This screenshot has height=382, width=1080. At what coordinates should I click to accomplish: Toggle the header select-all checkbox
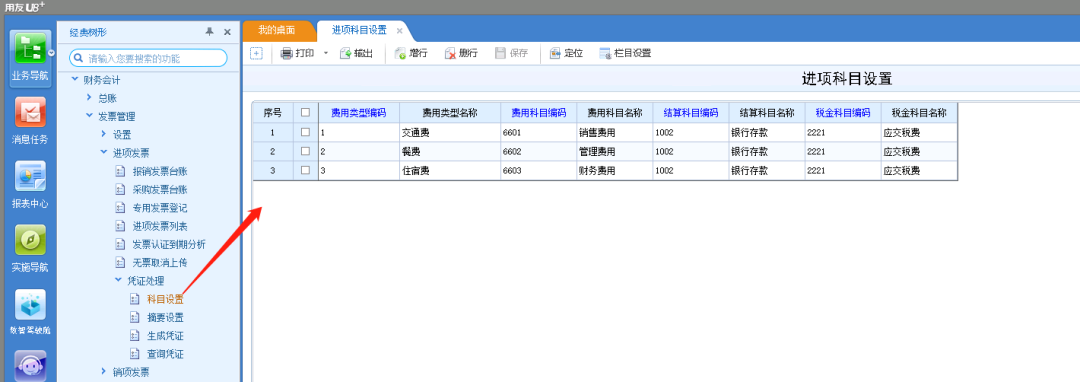pyautogui.click(x=305, y=113)
